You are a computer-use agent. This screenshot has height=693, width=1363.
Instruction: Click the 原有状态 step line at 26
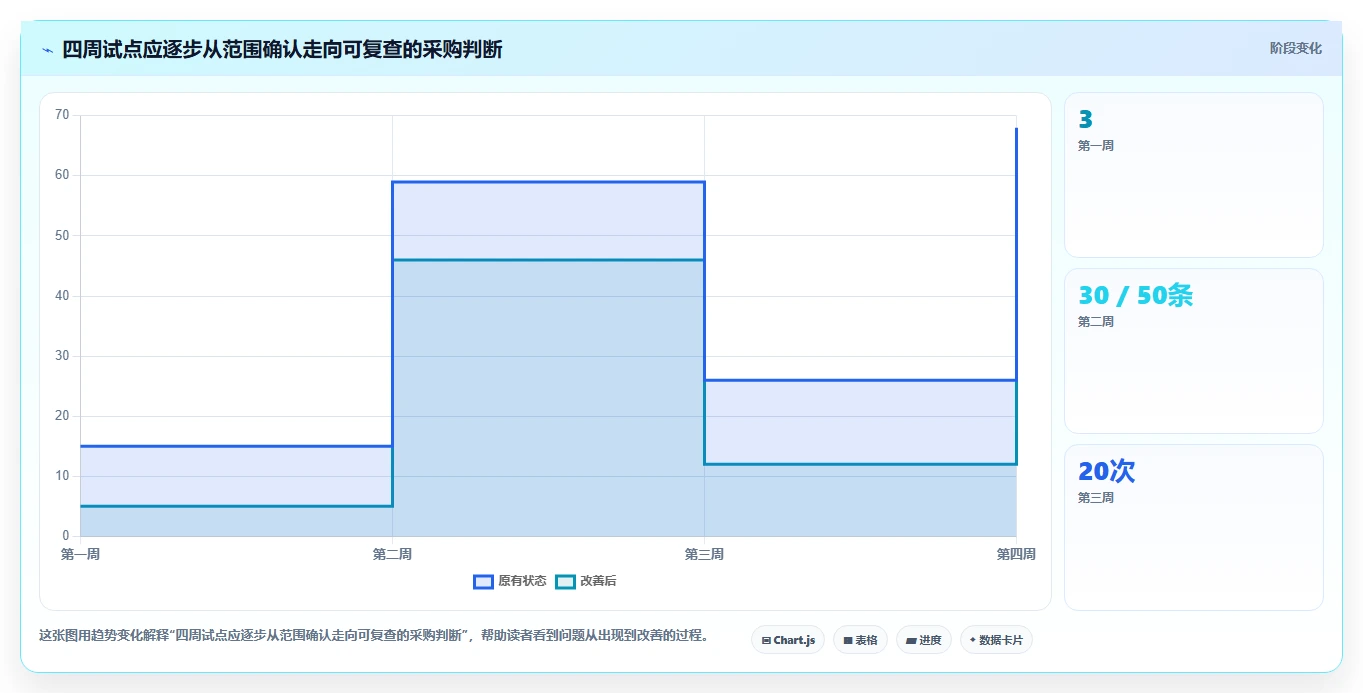pos(860,380)
